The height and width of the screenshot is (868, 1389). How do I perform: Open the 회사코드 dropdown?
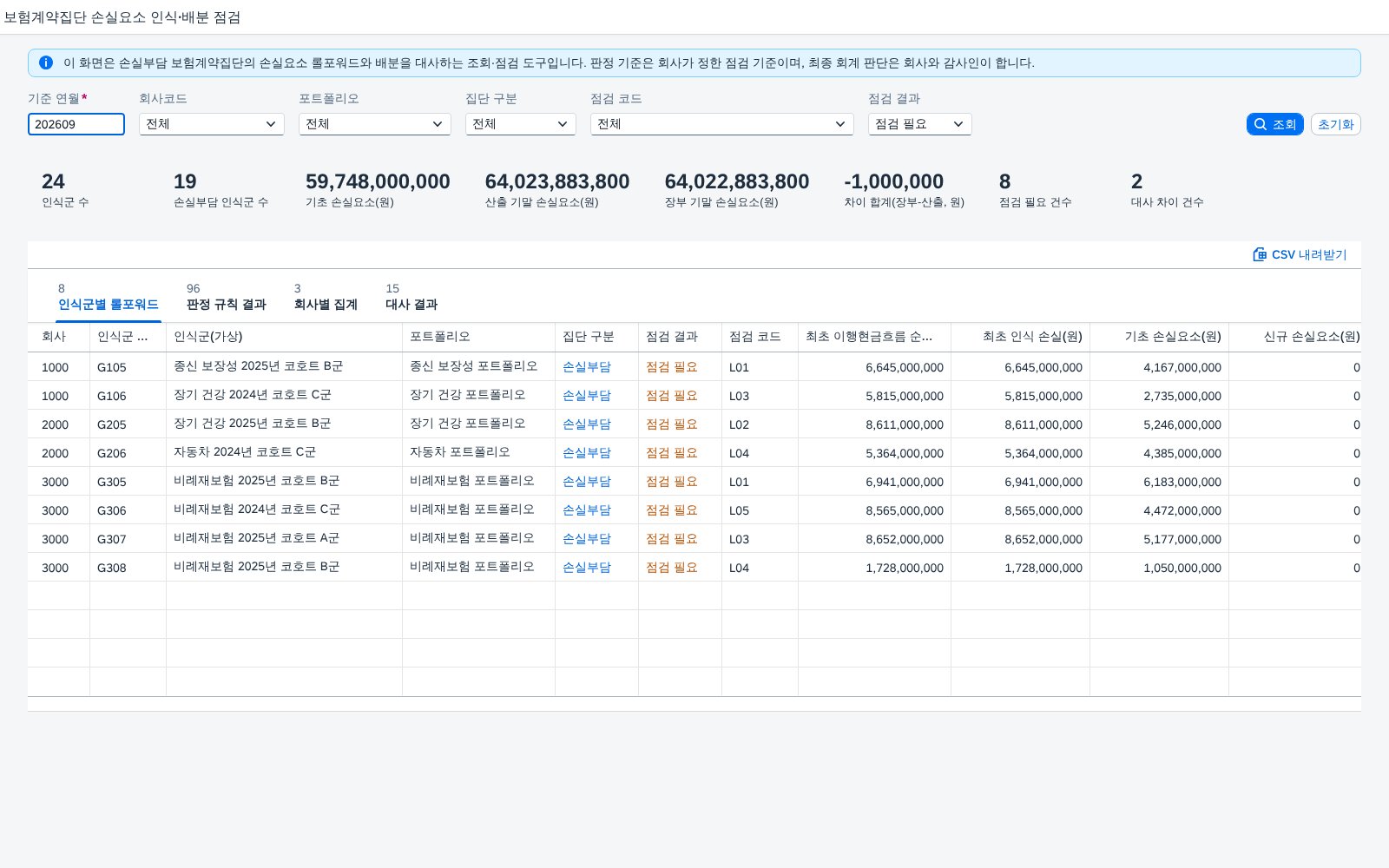click(x=212, y=124)
